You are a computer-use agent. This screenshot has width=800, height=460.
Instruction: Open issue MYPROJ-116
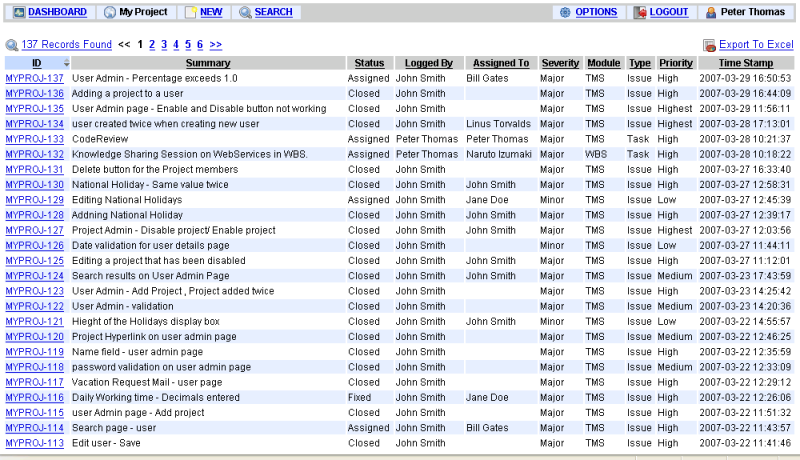point(35,398)
